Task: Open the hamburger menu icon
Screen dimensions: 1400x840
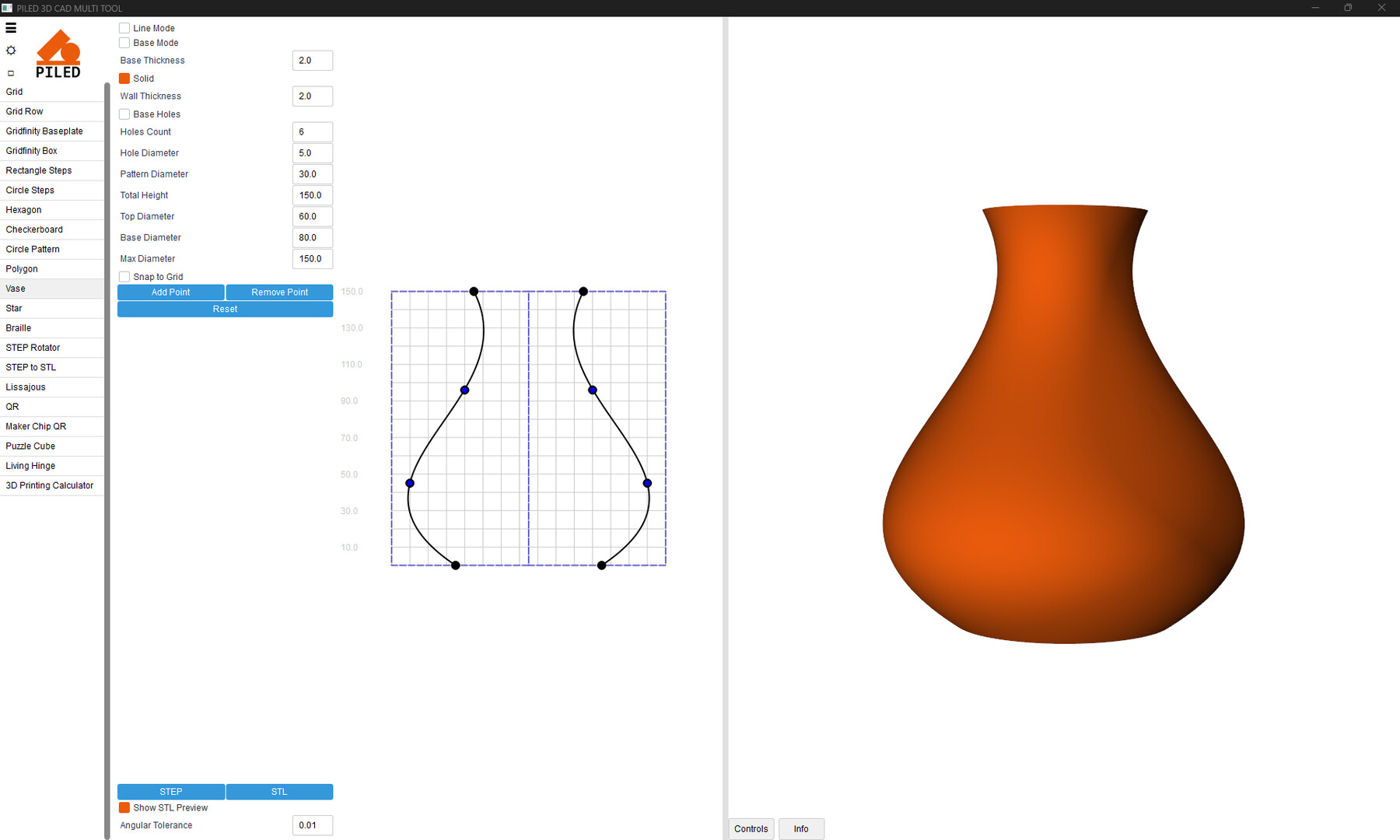Action: tap(11, 28)
